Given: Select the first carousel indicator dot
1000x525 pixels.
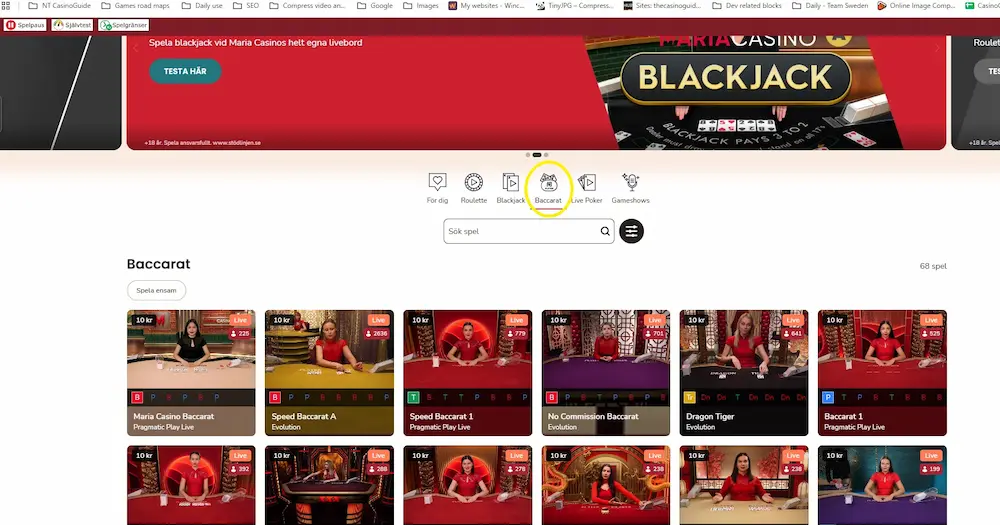Looking at the screenshot, I should [x=527, y=155].
